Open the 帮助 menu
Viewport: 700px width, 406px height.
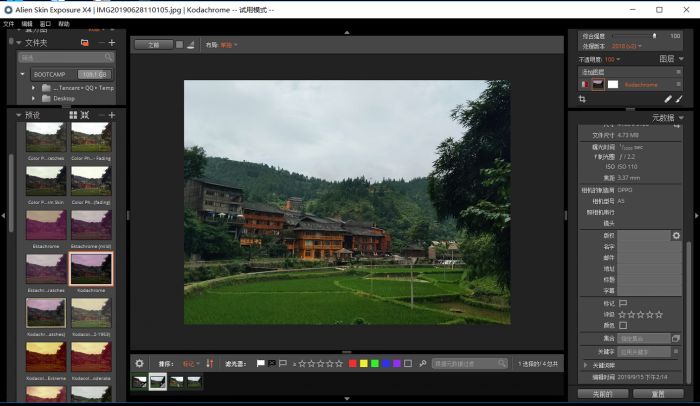(64, 22)
